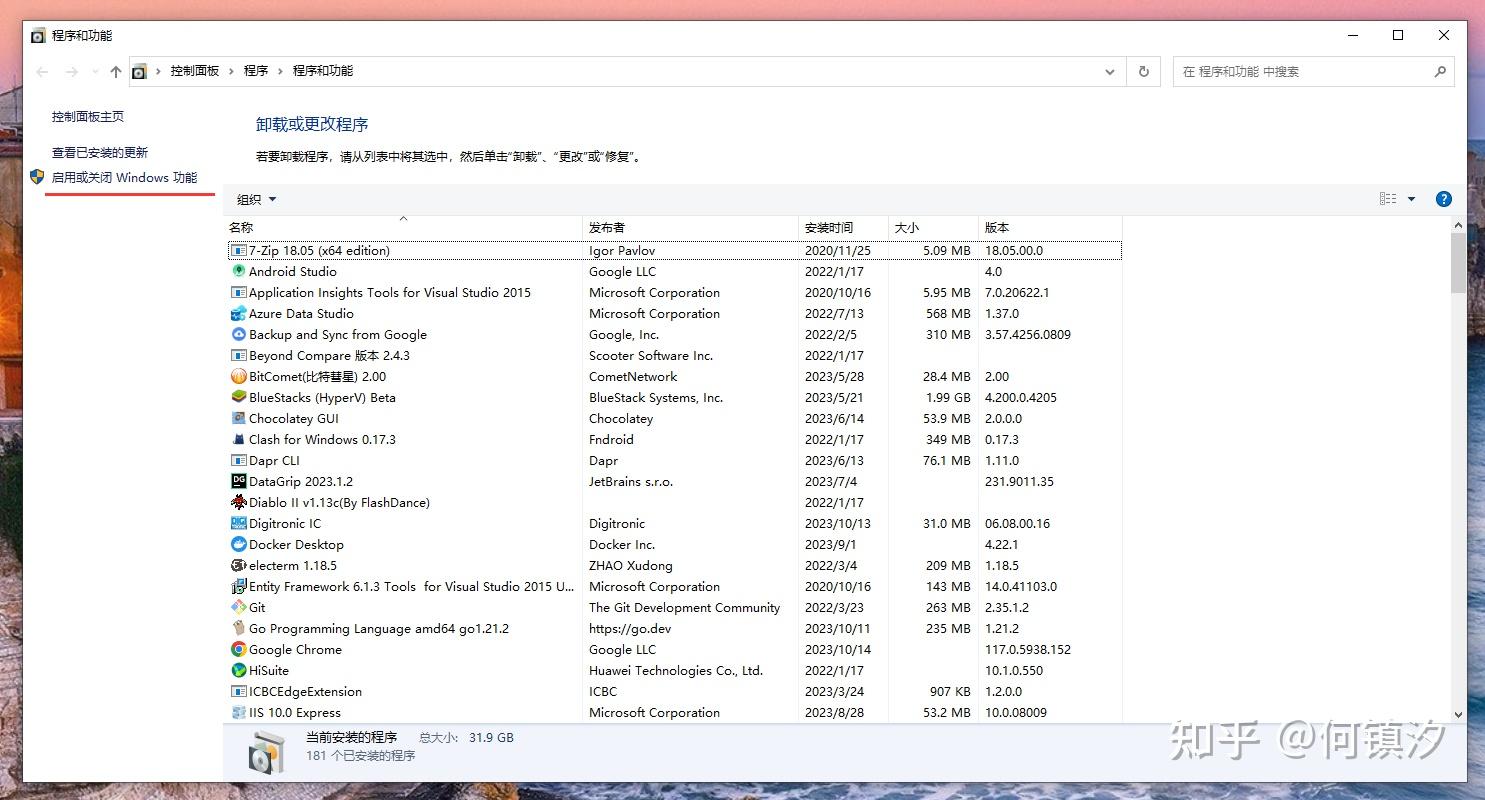Navigate to 控制面板 in the breadcrumb
The width and height of the screenshot is (1485, 800).
(x=194, y=71)
